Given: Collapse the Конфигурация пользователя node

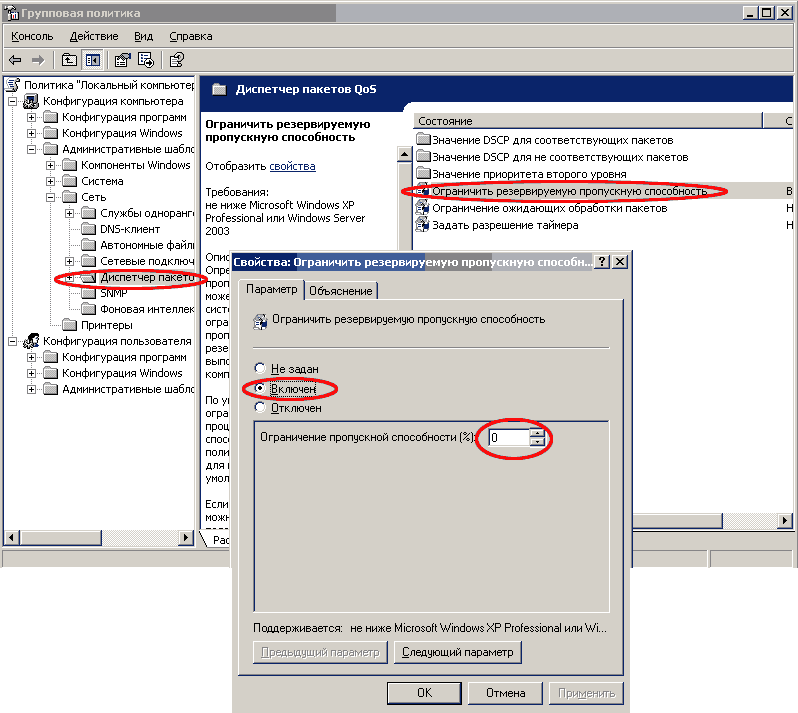Looking at the screenshot, I should (x=12, y=341).
